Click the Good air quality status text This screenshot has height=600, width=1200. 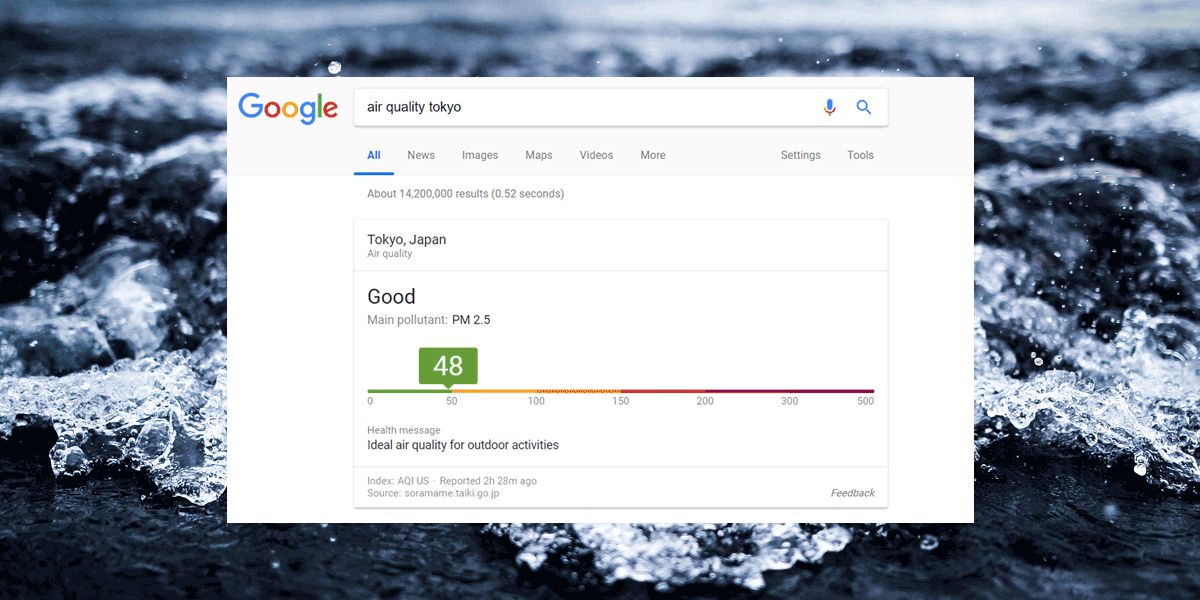point(391,297)
